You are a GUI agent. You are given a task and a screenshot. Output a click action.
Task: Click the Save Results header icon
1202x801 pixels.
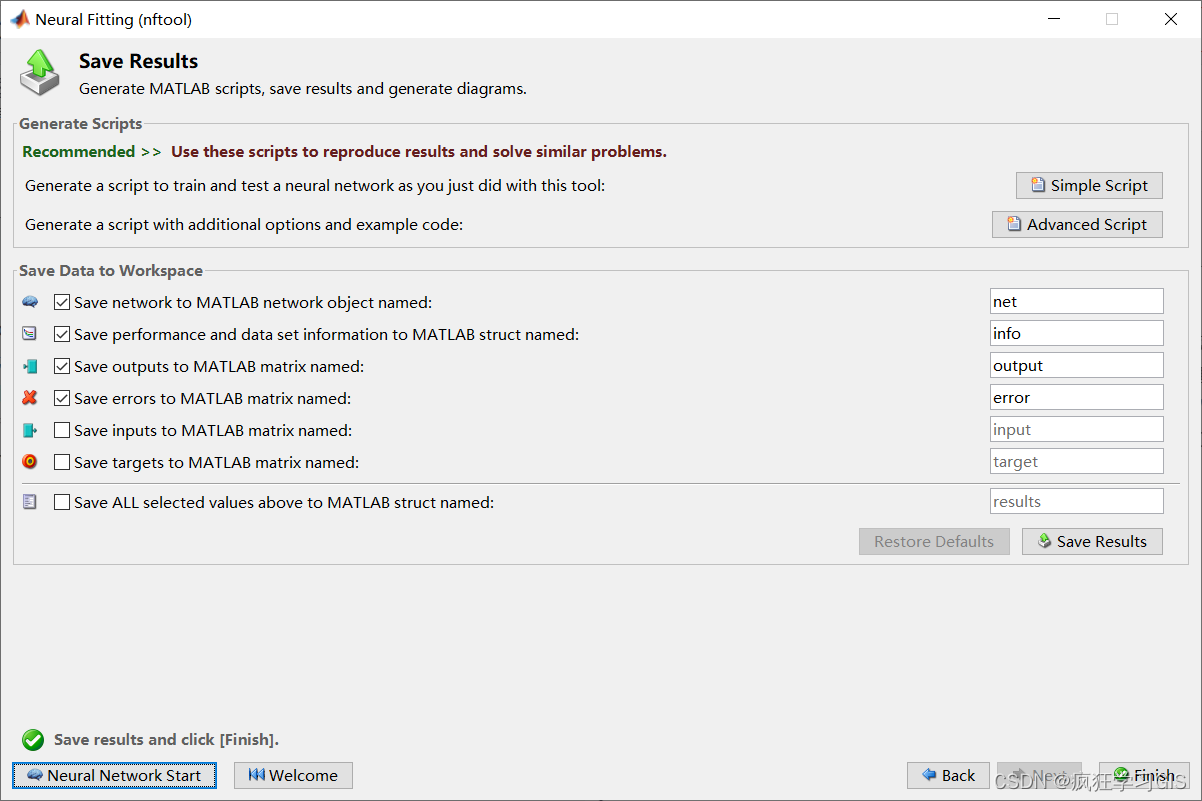[x=40, y=72]
